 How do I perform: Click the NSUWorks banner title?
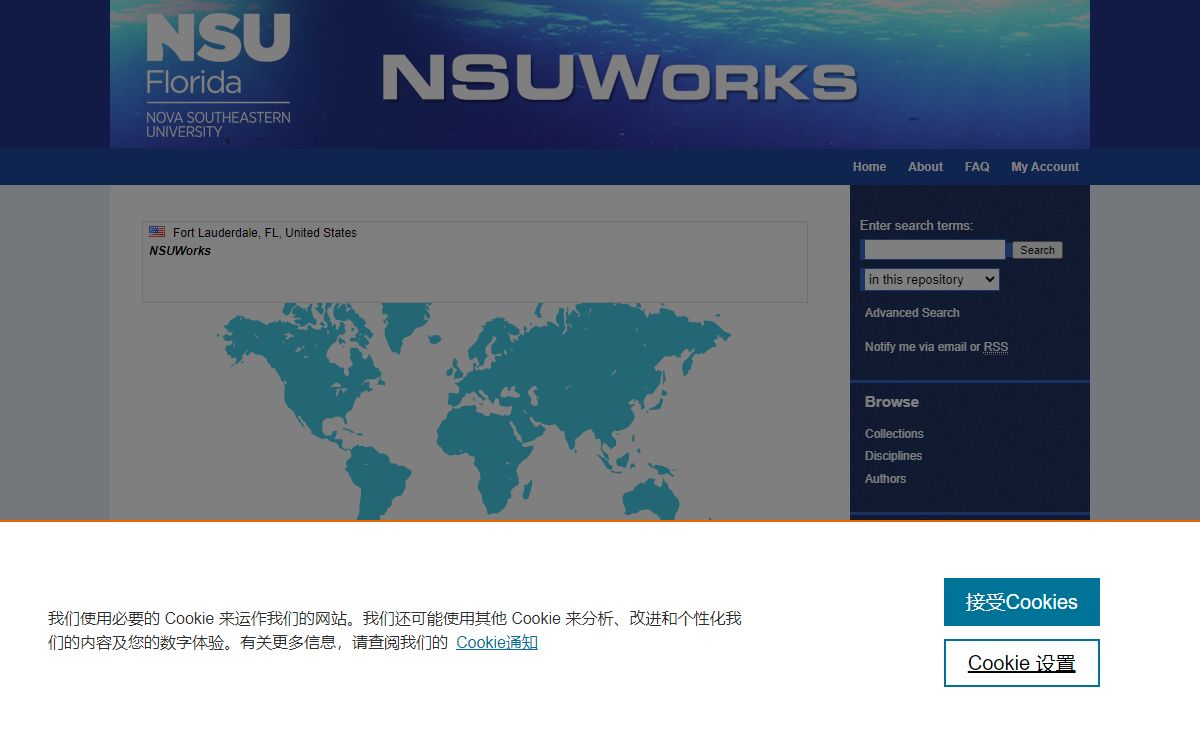pyautogui.click(x=619, y=79)
